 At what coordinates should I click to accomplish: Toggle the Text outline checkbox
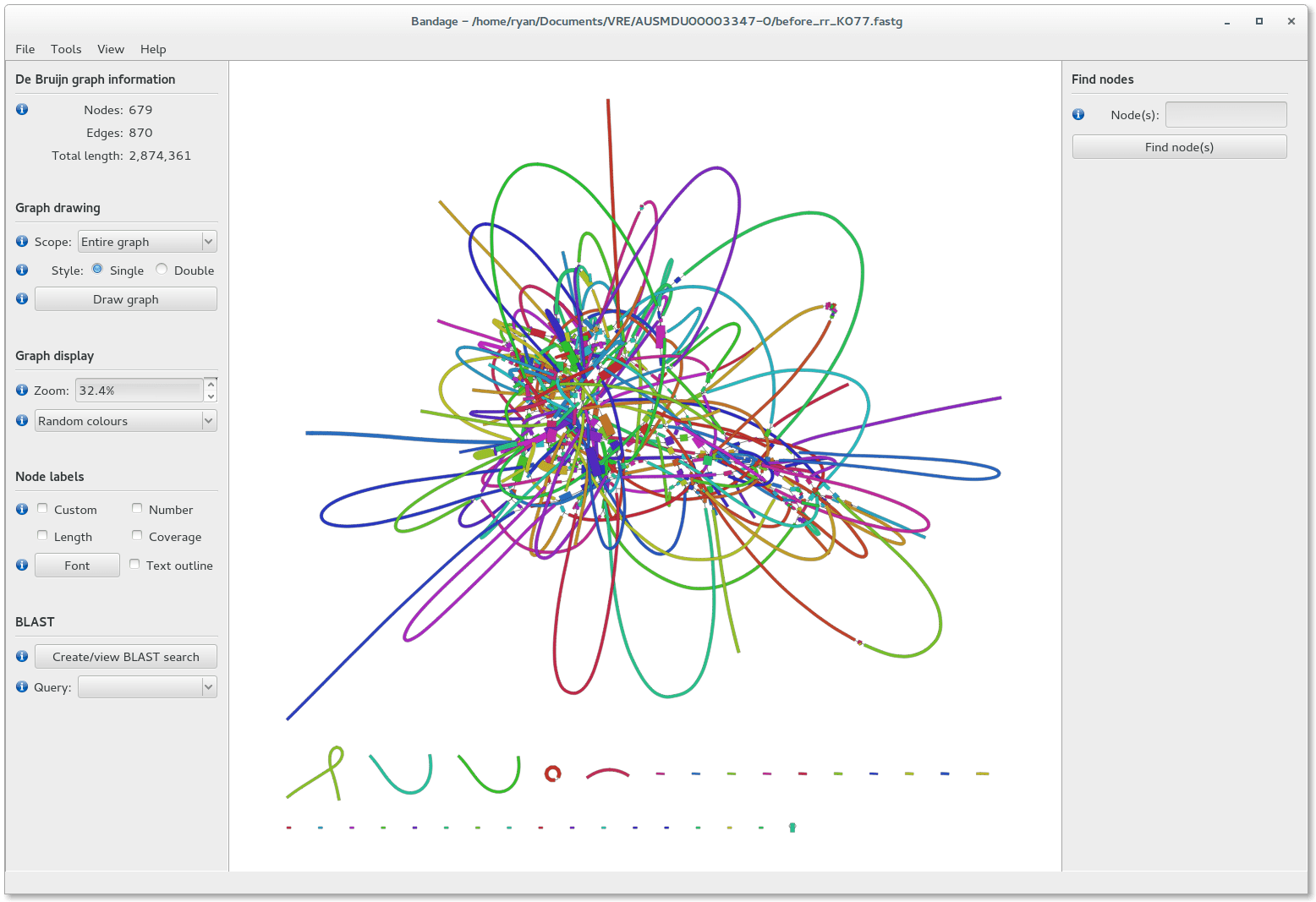click(134, 564)
